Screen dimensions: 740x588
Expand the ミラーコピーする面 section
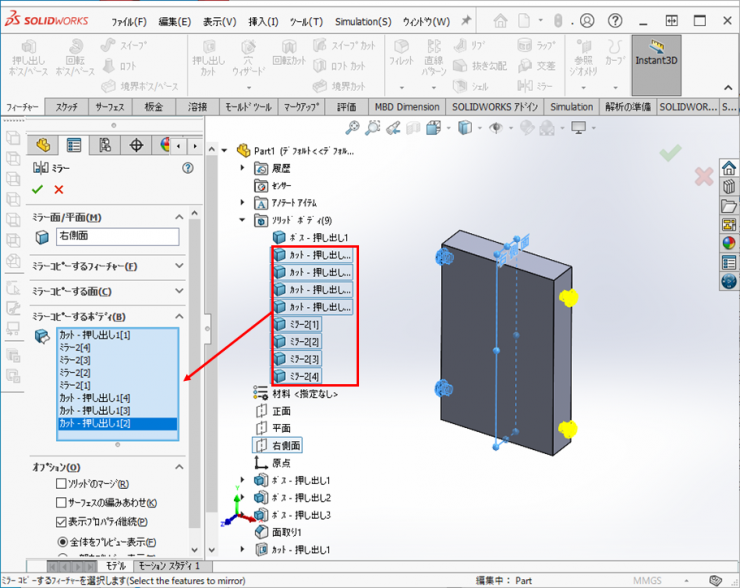(179, 292)
